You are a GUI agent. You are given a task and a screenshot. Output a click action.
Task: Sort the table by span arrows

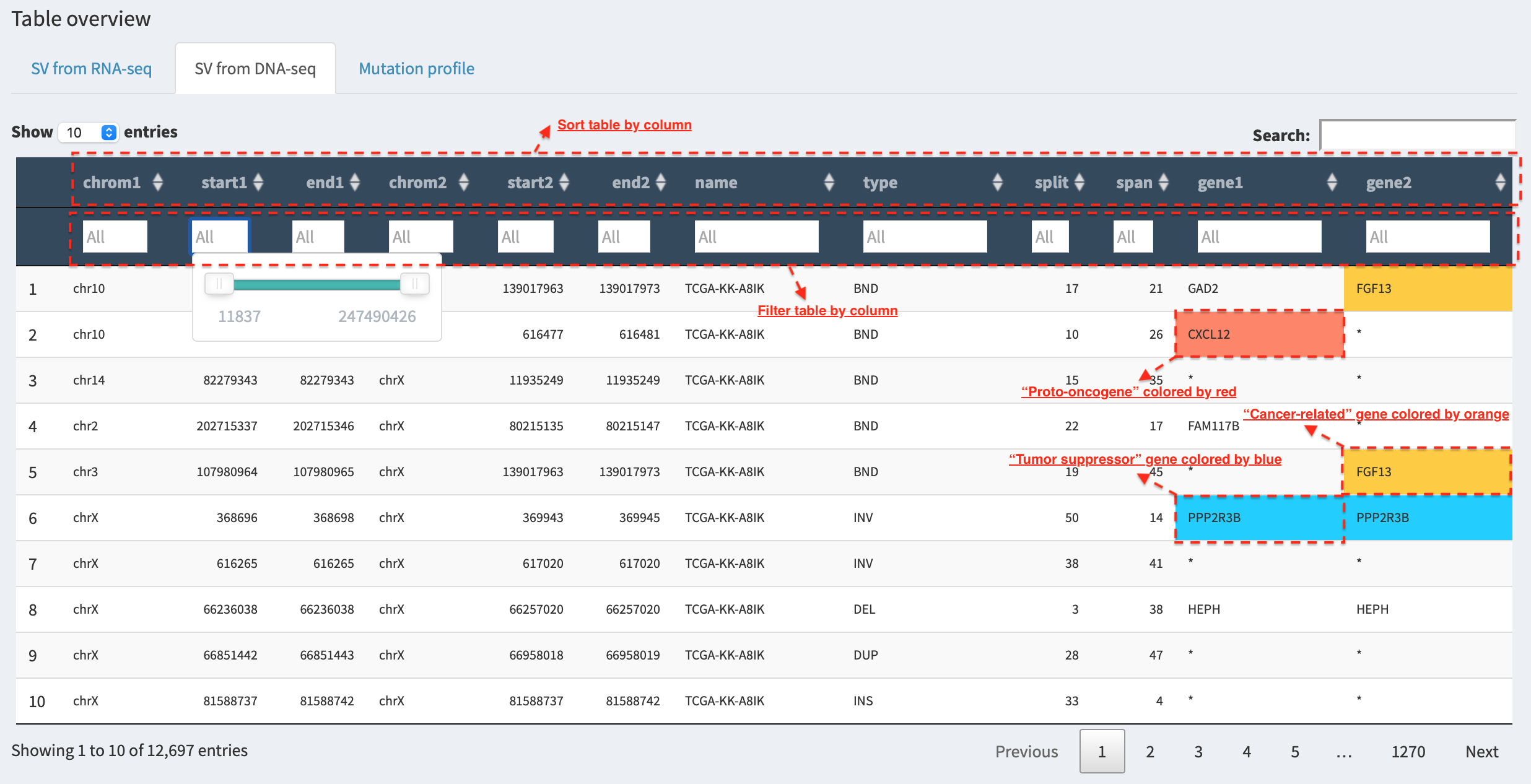coord(1164,182)
